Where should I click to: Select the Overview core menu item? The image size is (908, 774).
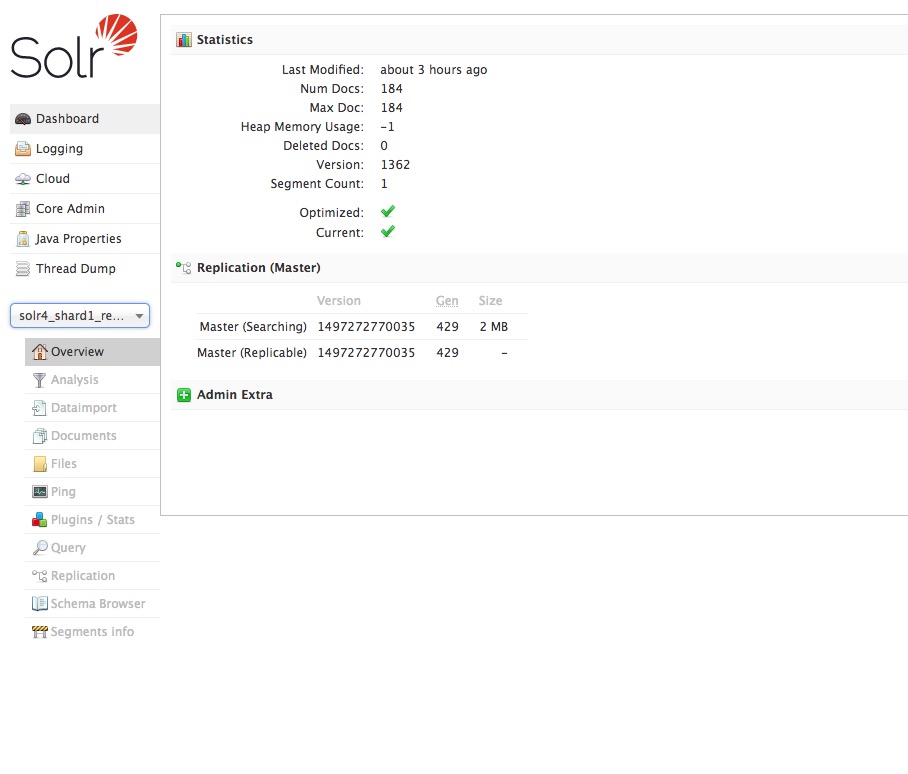point(92,351)
